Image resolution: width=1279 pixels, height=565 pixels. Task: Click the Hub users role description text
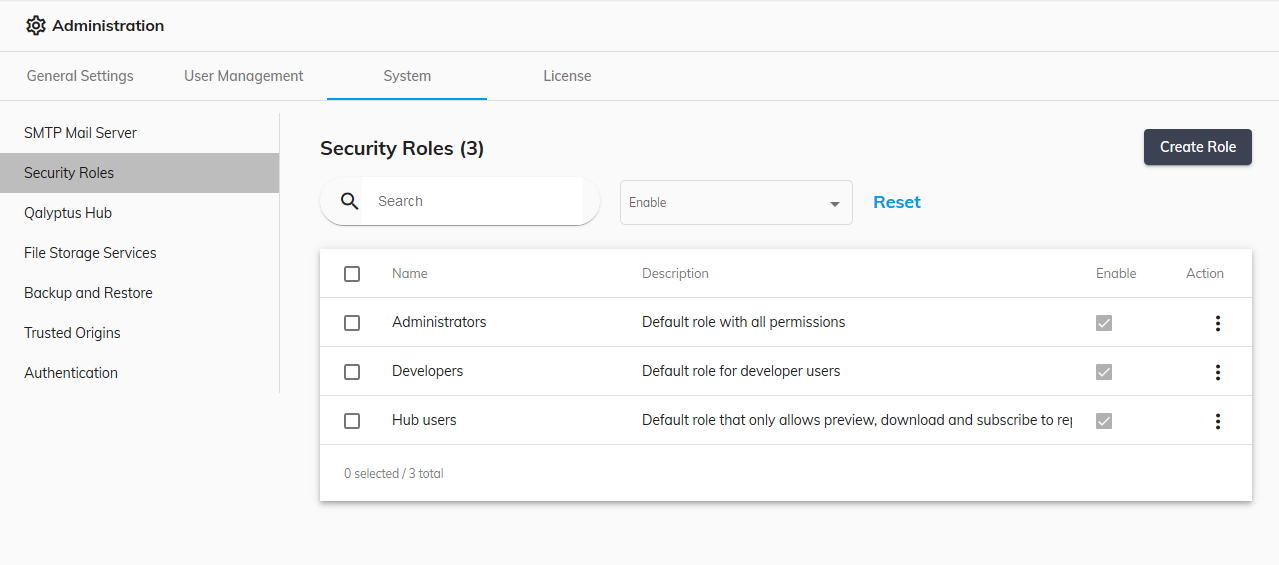[857, 420]
